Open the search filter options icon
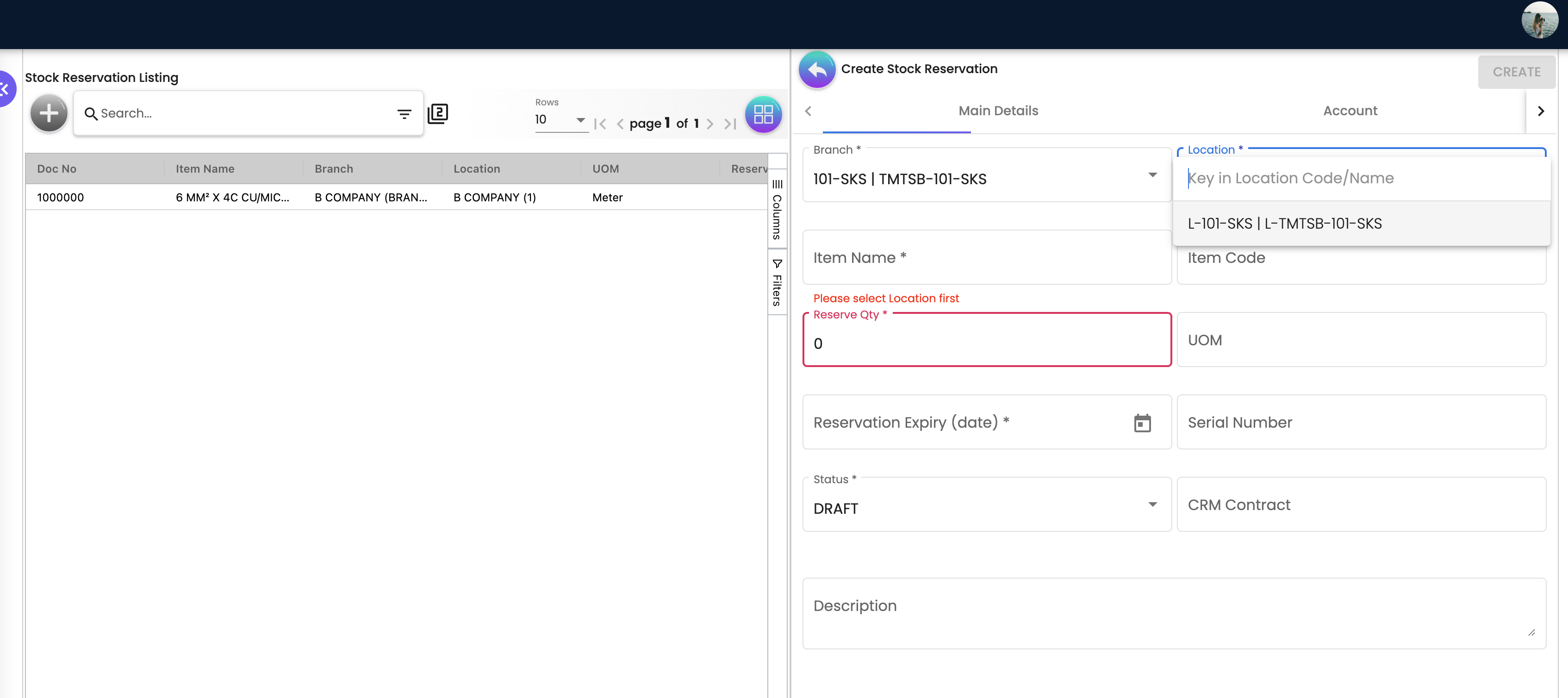 [404, 114]
